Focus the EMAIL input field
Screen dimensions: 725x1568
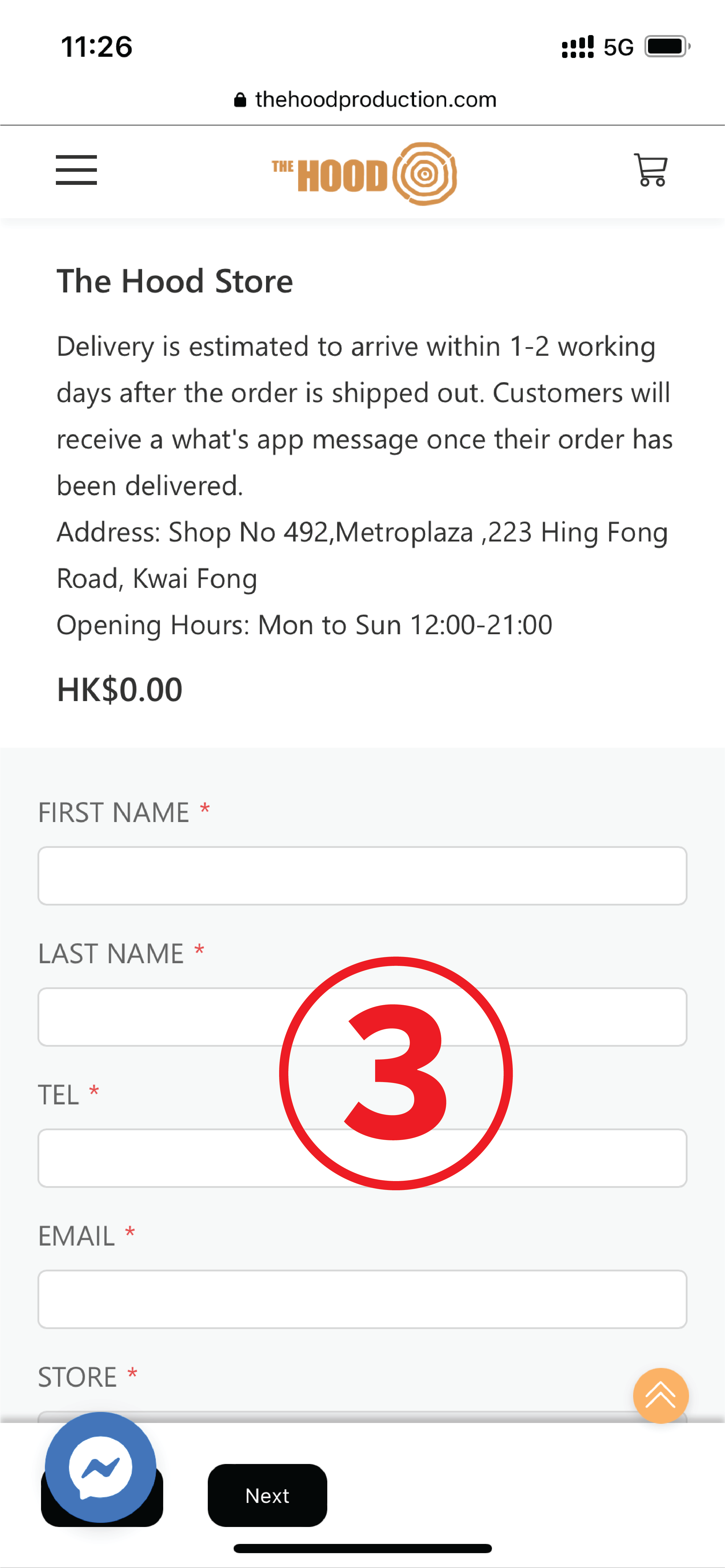pyautogui.click(x=362, y=1299)
